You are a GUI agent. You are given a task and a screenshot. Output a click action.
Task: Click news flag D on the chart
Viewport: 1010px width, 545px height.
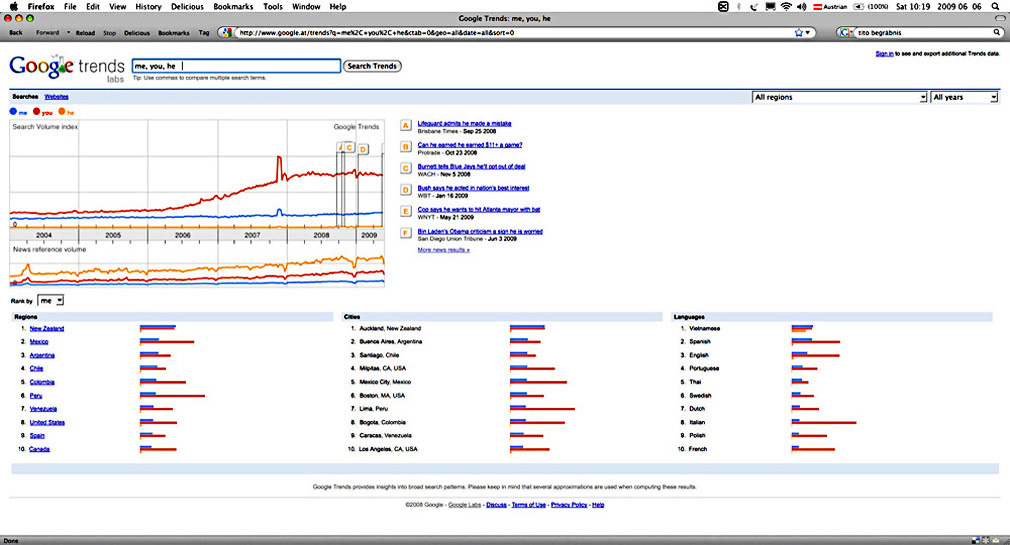[363, 149]
